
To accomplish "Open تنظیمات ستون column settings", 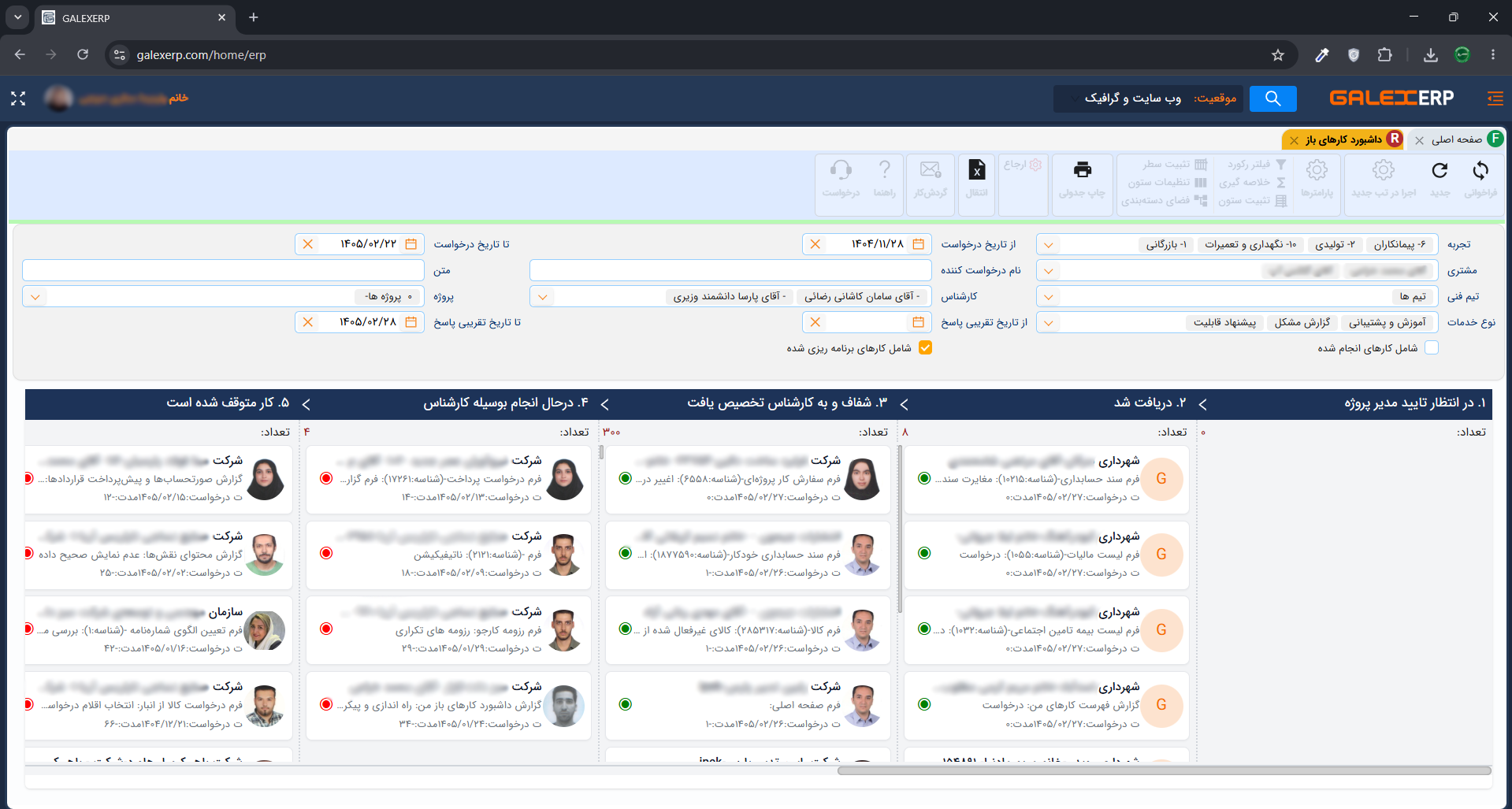I will 1167,182.
